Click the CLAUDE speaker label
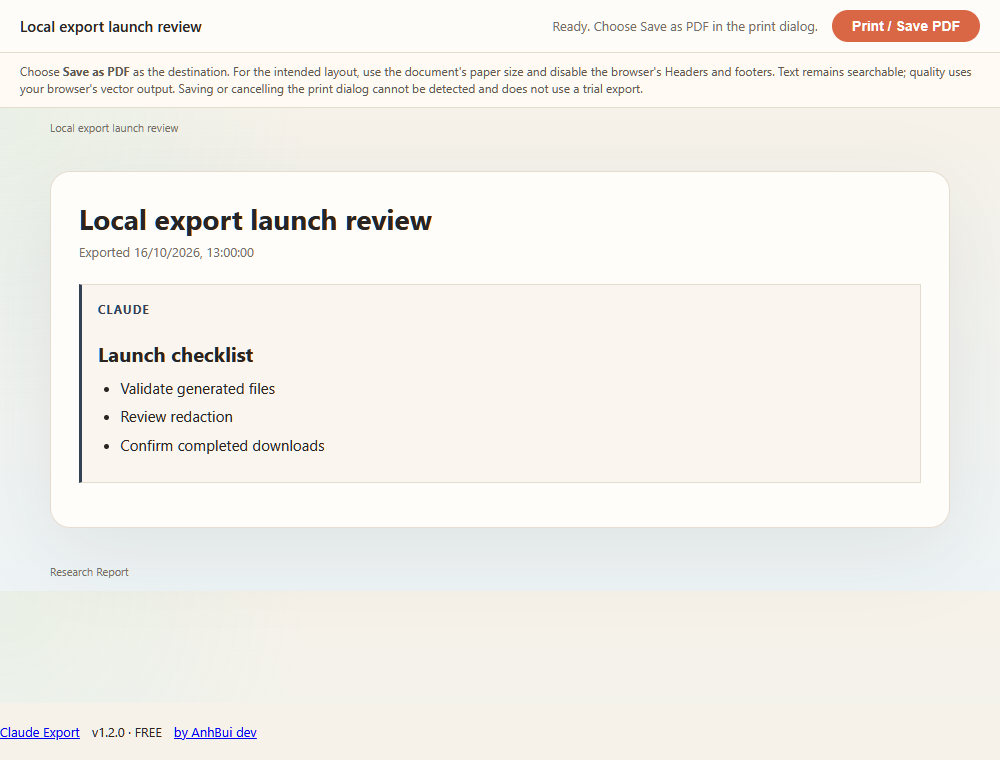Image resolution: width=1000 pixels, height=760 pixels. click(x=124, y=310)
